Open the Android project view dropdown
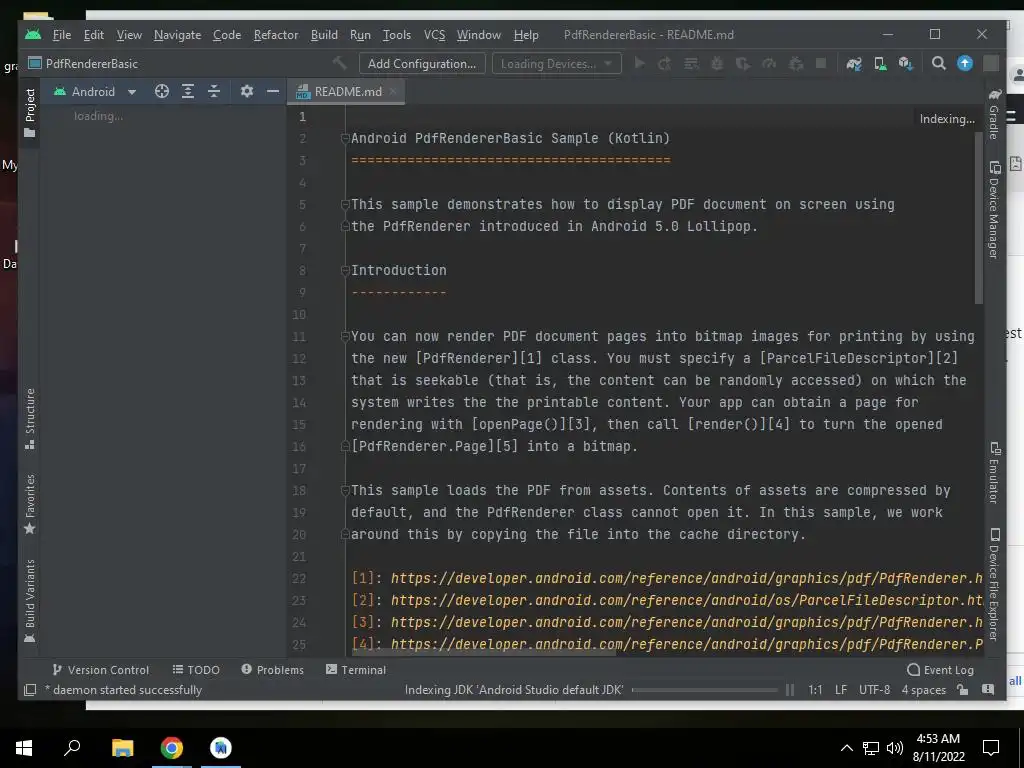 [x=95, y=92]
